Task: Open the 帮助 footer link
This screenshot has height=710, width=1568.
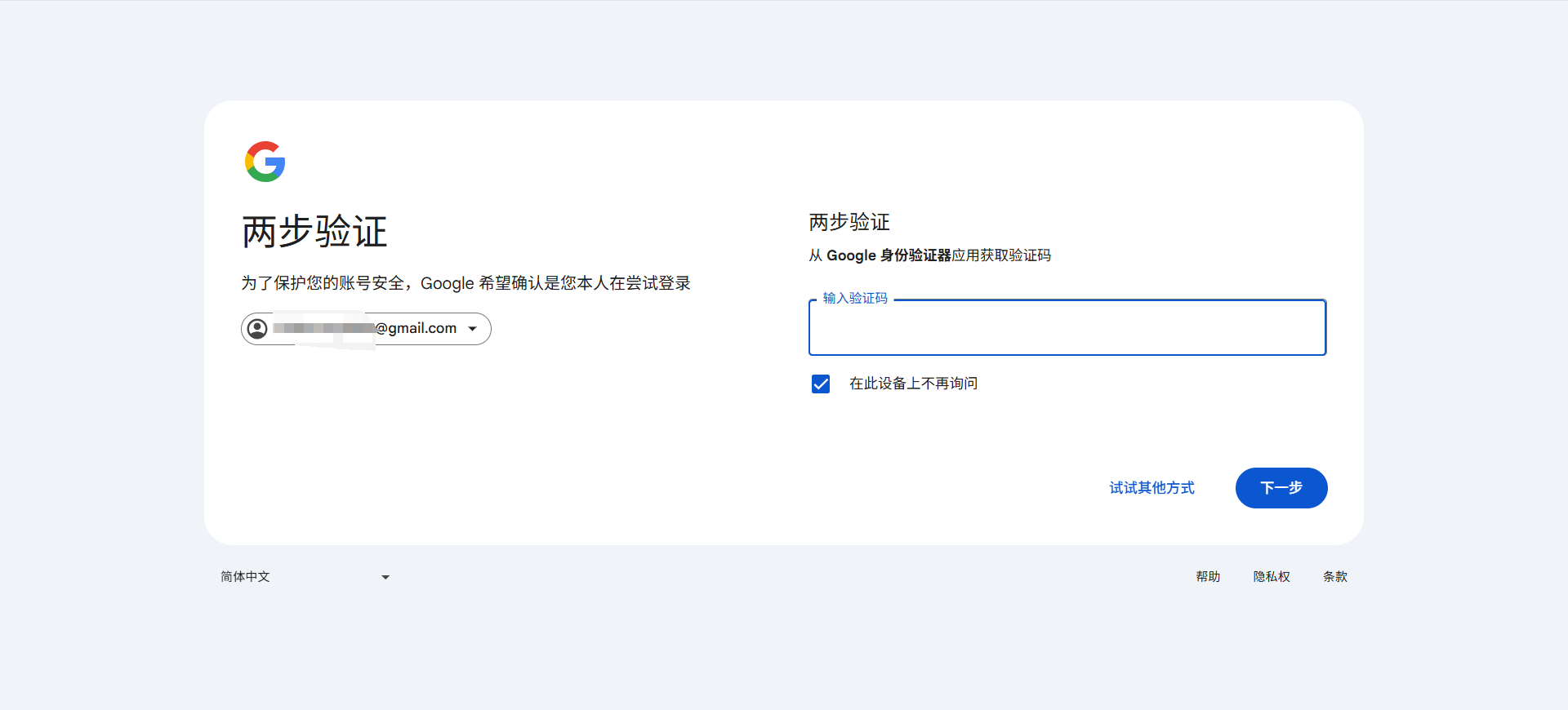Action: coord(1208,577)
